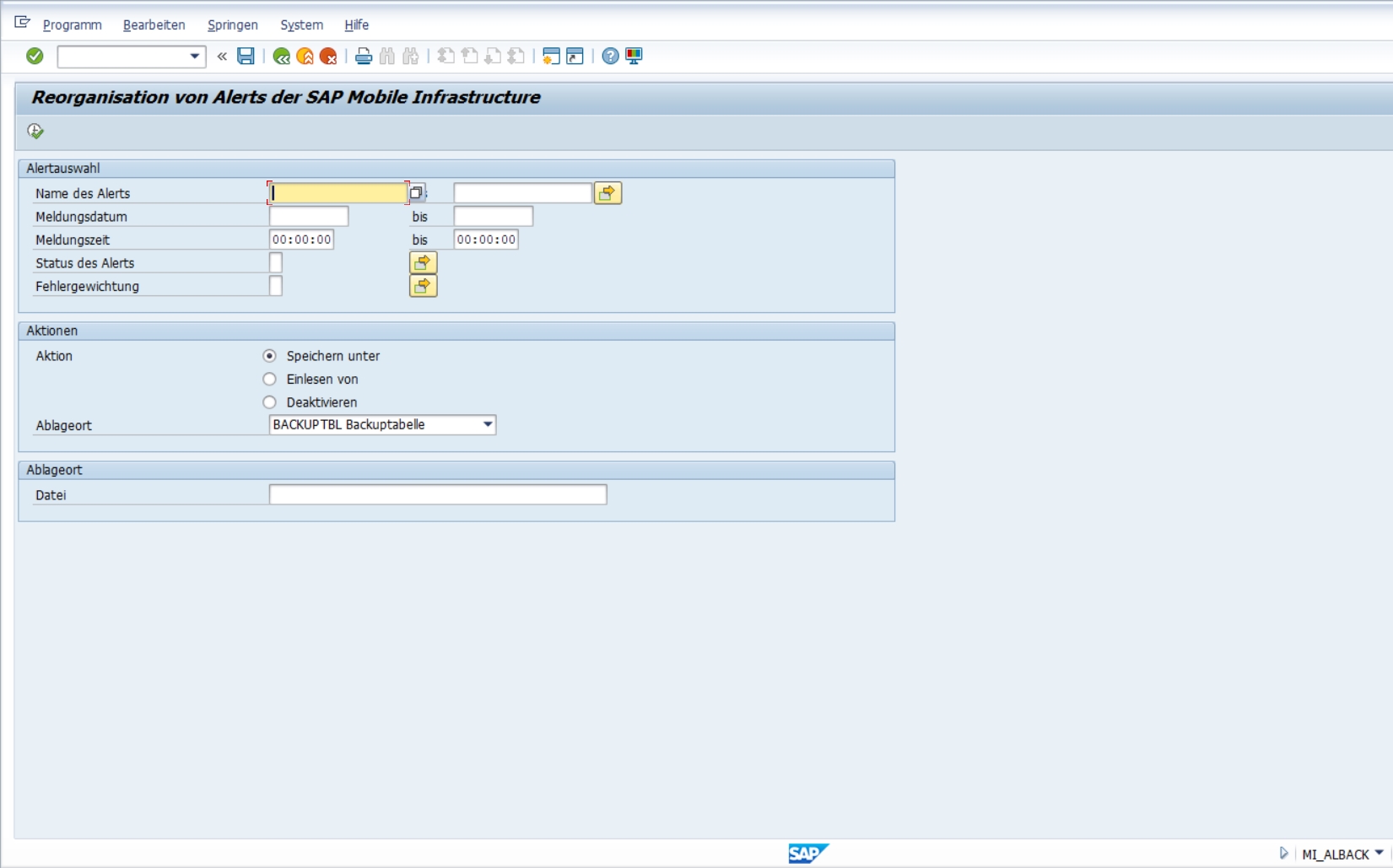The height and width of the screenshot is (868, 1393).
Task: Click the Datei label
Action: 51,495
